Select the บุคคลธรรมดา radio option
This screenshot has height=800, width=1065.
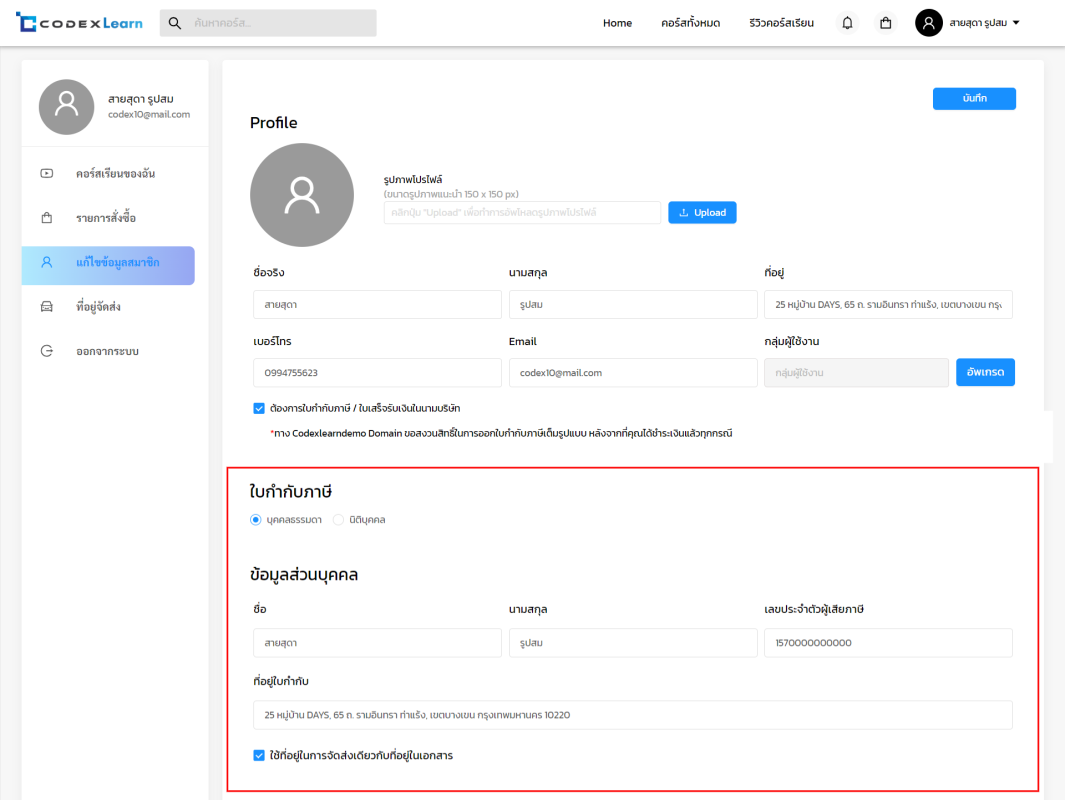(x=256, y=520)
